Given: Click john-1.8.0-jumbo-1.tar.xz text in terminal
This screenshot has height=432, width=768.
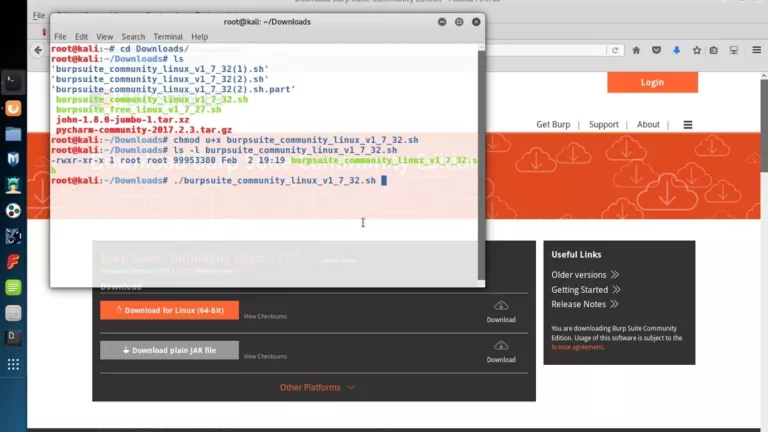Looking at the screenshot, I should point(122,120).
